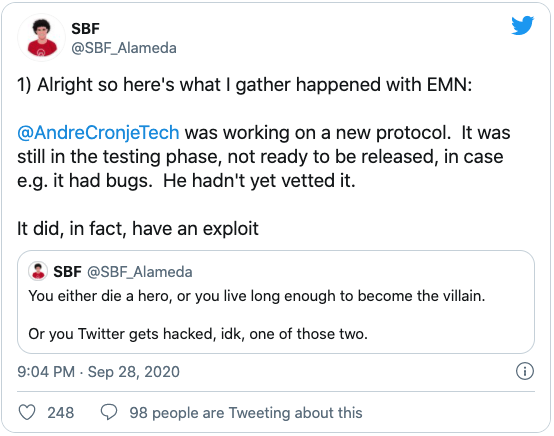Click '98 people are Tweeting about this'
554x436 pixels.
coord(246,413)
